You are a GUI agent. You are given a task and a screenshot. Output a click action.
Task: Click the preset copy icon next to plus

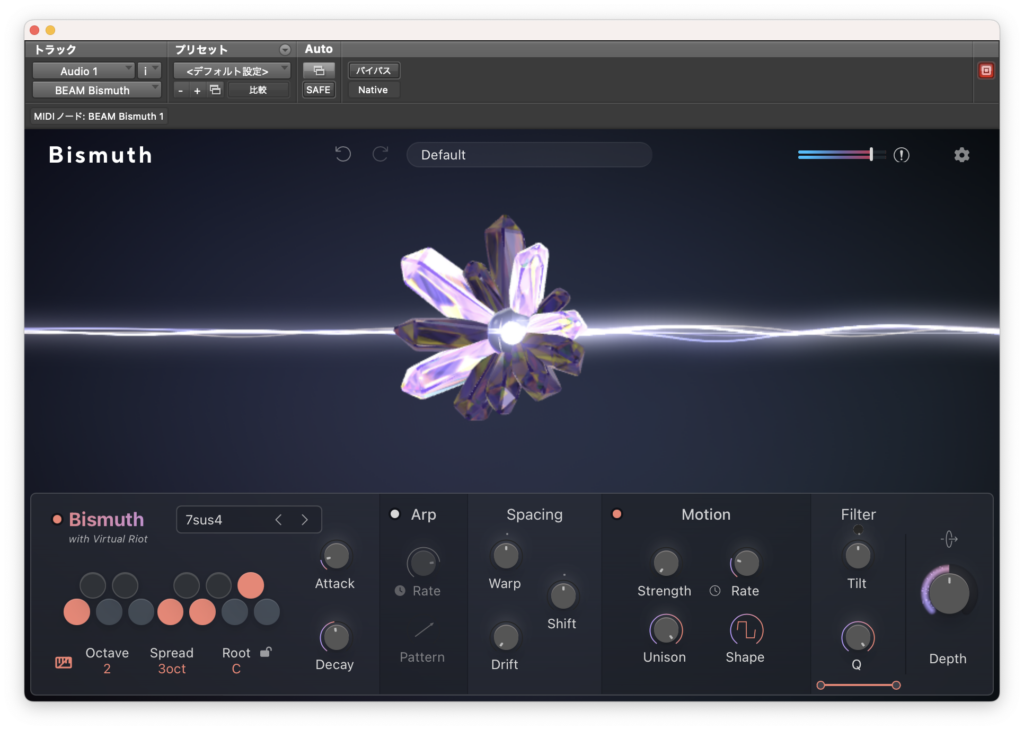click(215, 90)
